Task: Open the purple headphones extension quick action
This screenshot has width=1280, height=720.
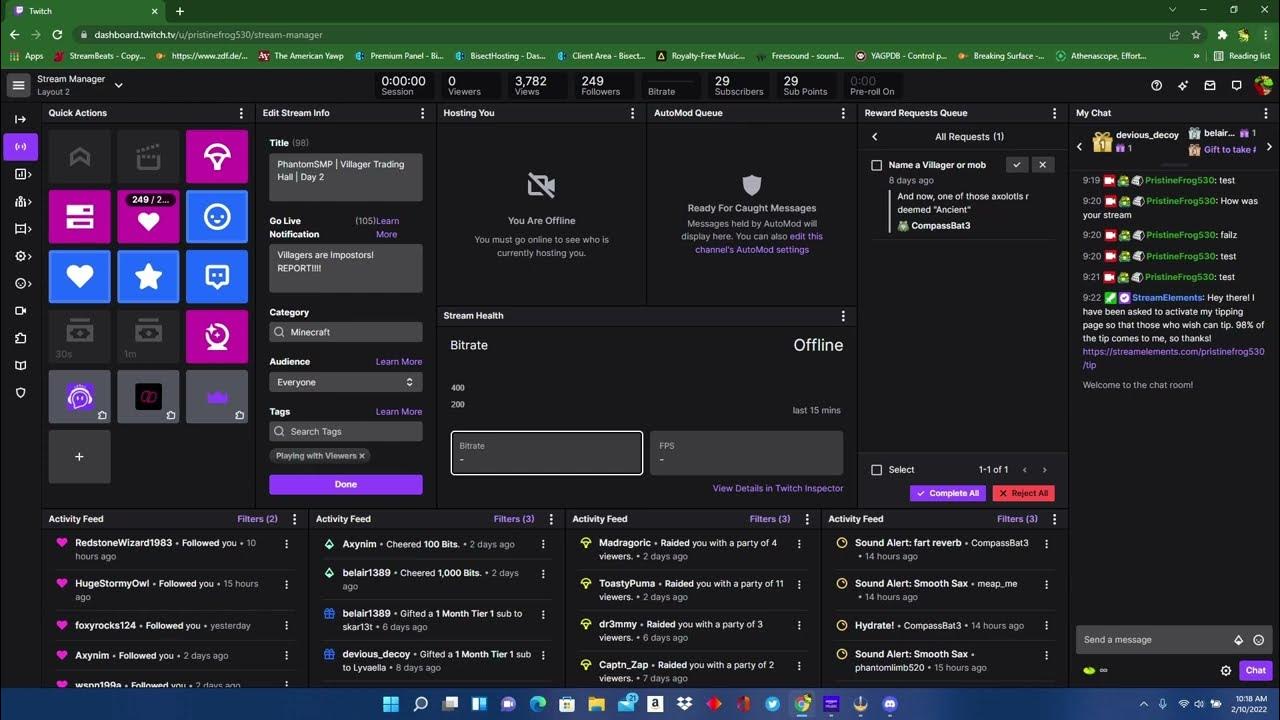Action: [79, 396]
